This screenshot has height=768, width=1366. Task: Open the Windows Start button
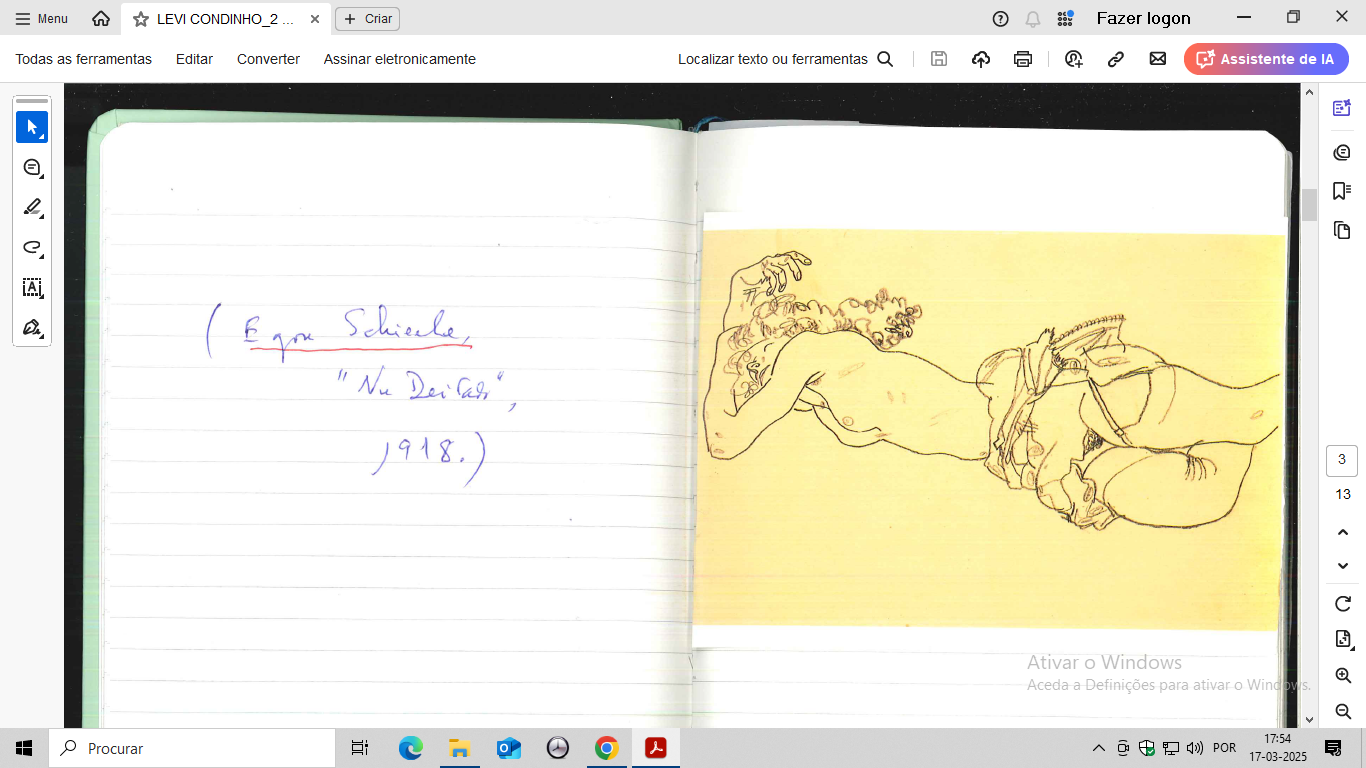[x=24, y=748]
